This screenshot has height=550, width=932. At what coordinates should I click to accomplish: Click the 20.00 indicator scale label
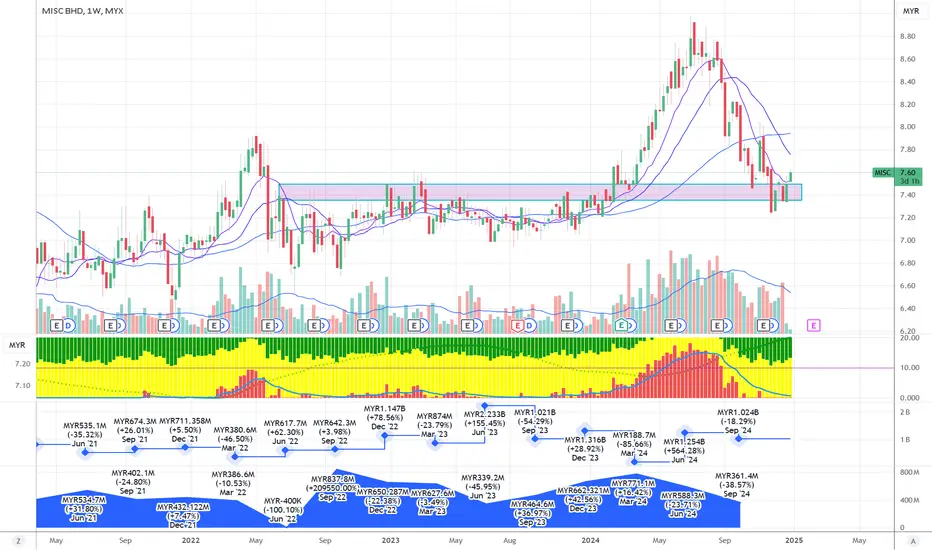pyautogui.click(x=910, y=338)
